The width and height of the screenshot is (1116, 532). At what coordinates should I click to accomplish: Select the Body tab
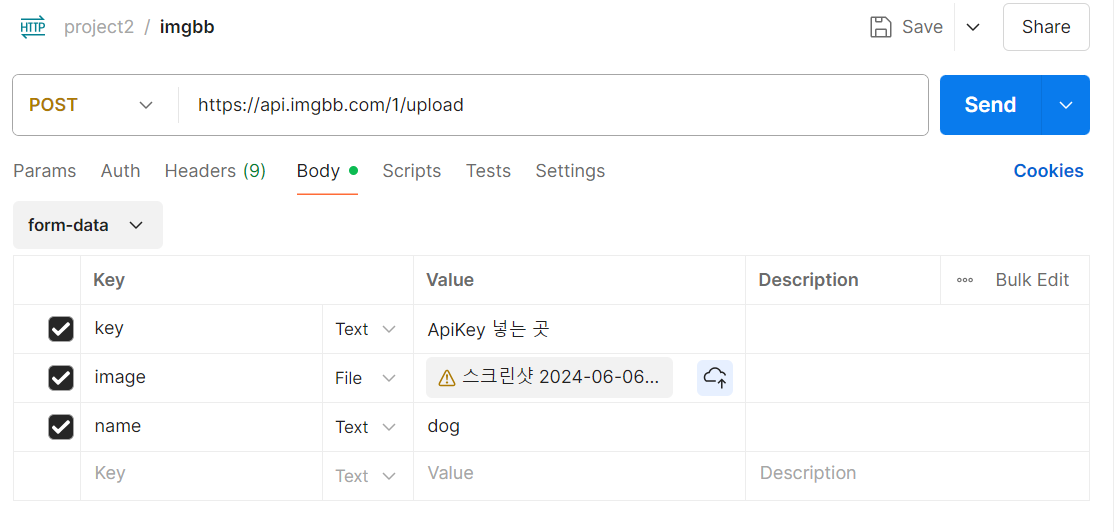pyautogui.click(x=327, y=171)
